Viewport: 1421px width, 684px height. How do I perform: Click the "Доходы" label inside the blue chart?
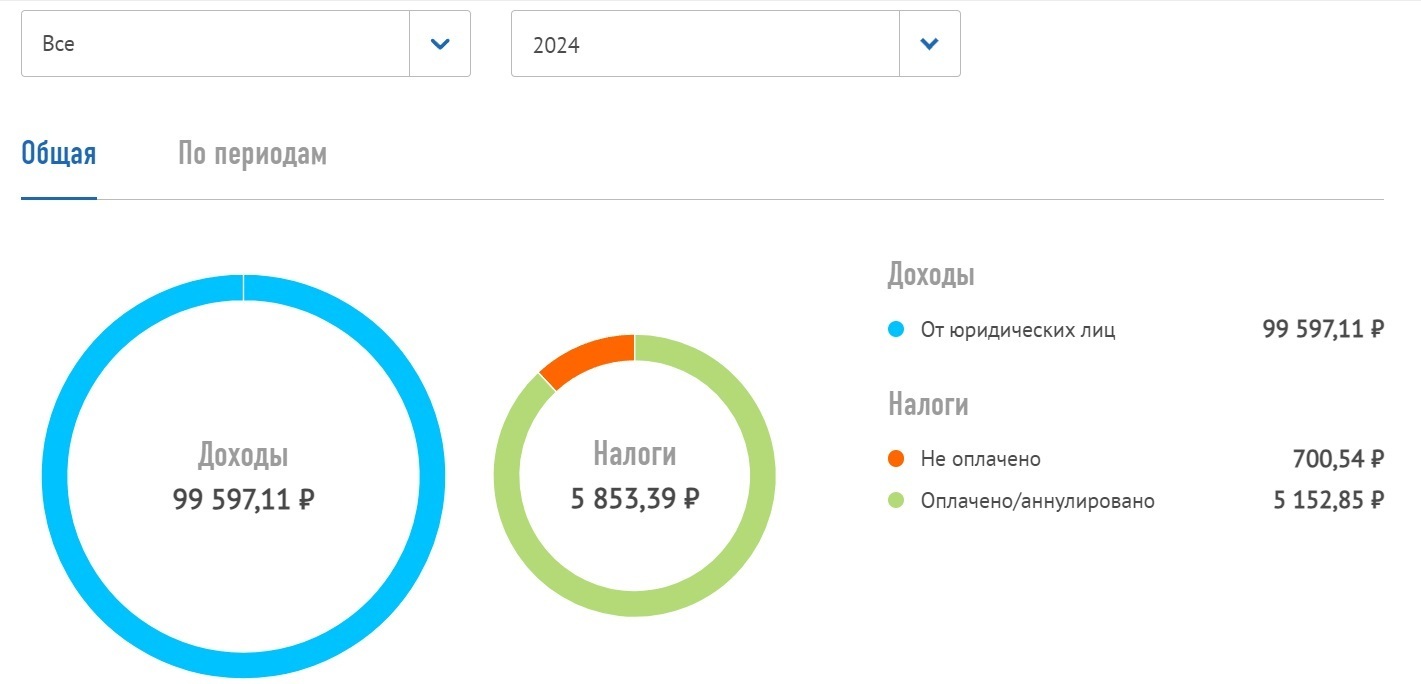[x=243, y=456]
